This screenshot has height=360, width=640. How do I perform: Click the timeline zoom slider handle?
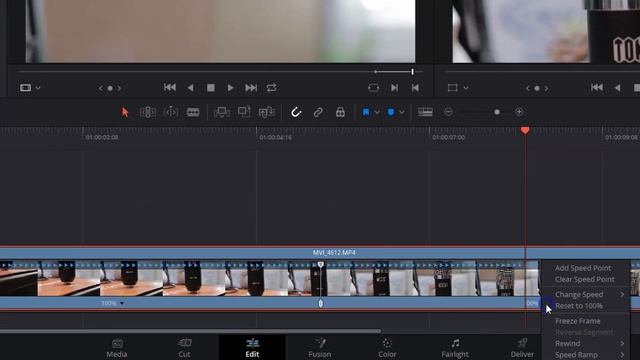point(497,112)
